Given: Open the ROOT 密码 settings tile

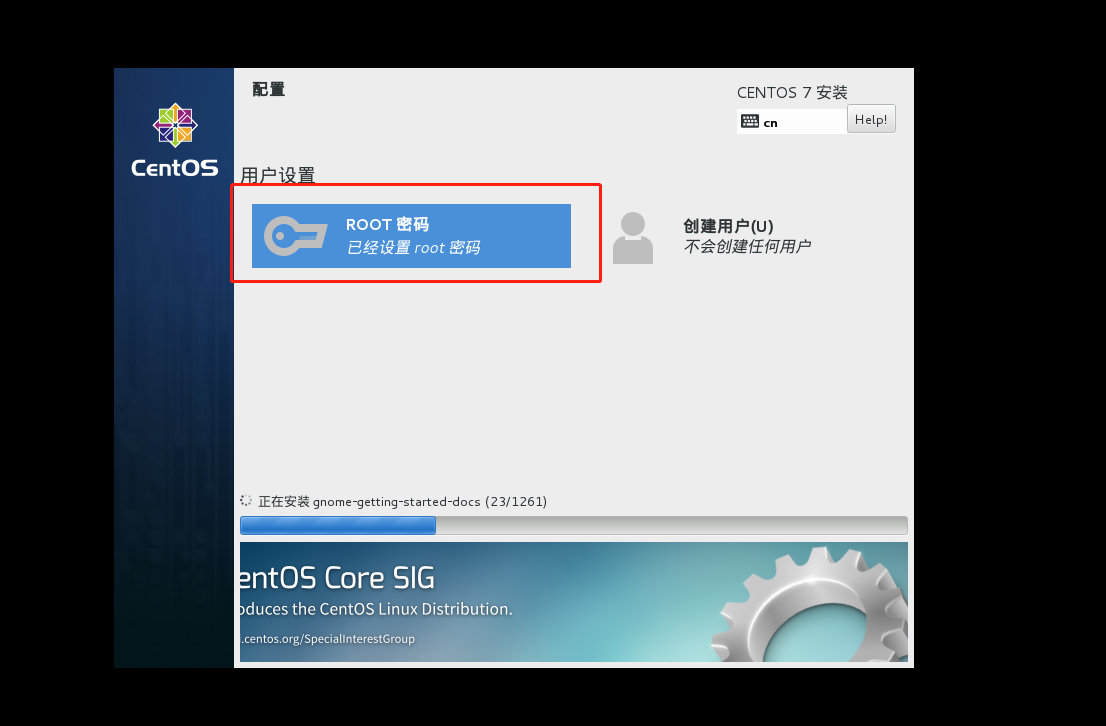Looking at the screenshot, I should click(x=411, y=236).
